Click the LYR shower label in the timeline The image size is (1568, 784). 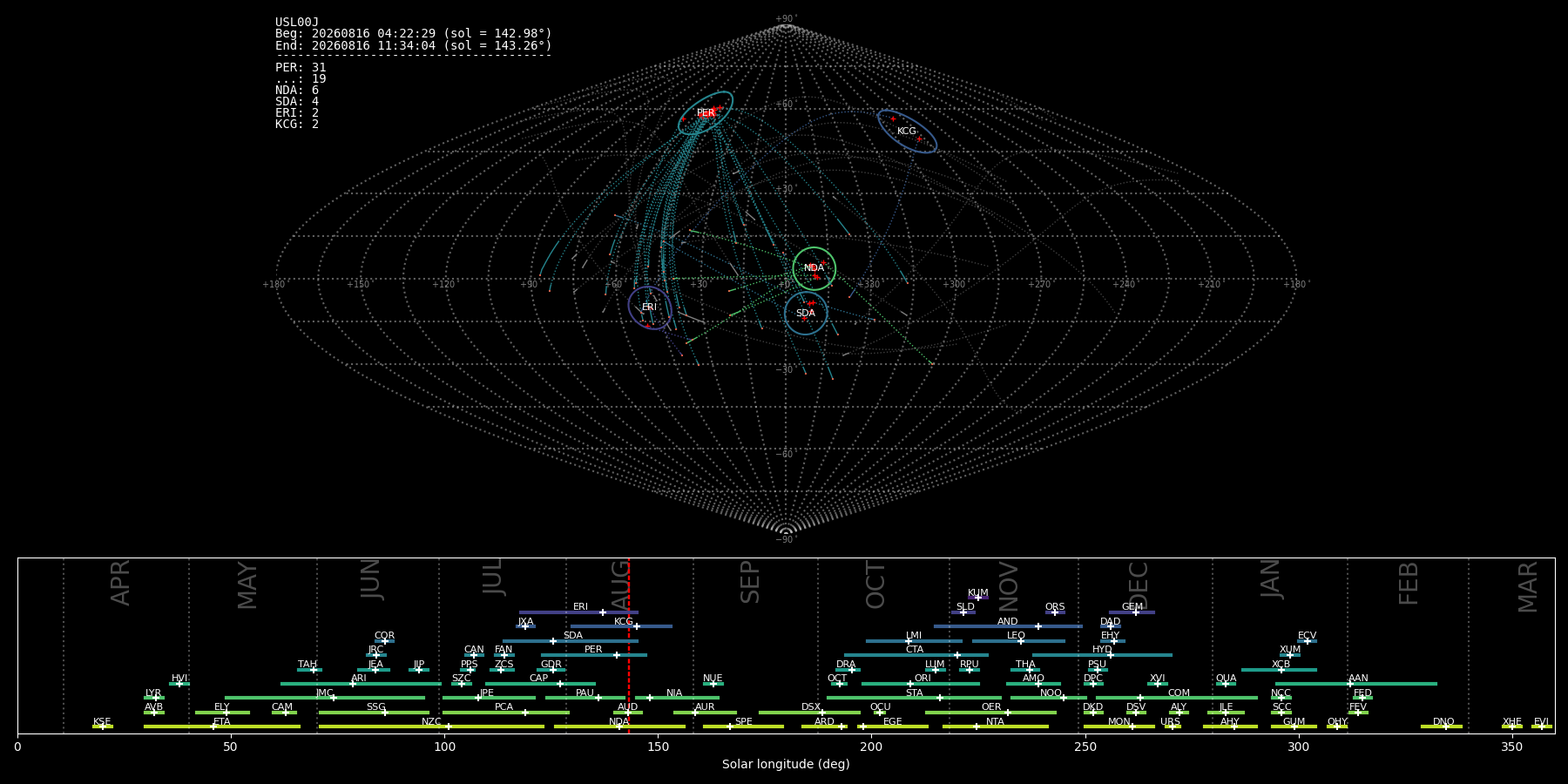pyautogui.click(x=153, y=693)
